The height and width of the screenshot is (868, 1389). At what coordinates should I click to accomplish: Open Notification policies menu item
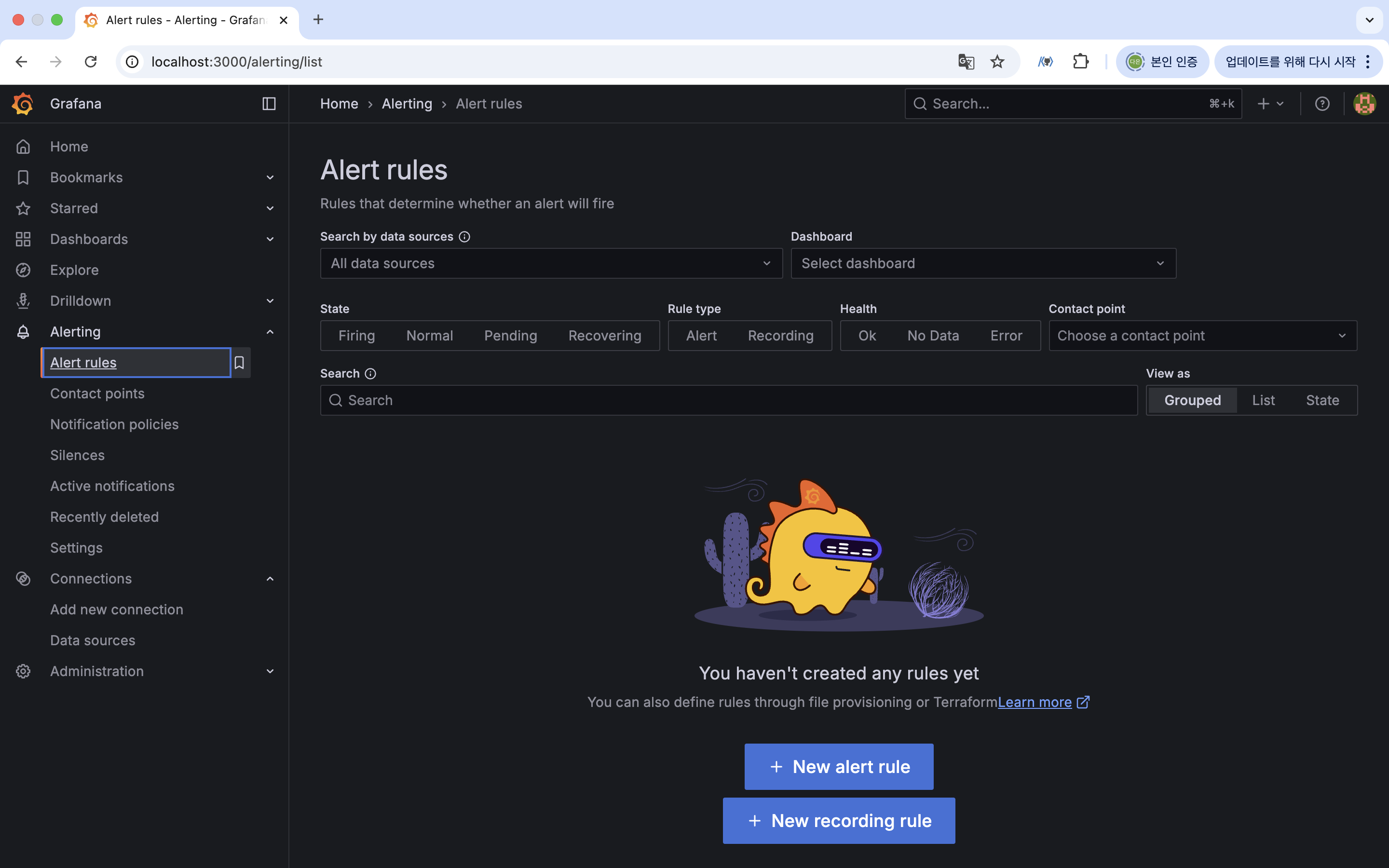tap(114, 424)
